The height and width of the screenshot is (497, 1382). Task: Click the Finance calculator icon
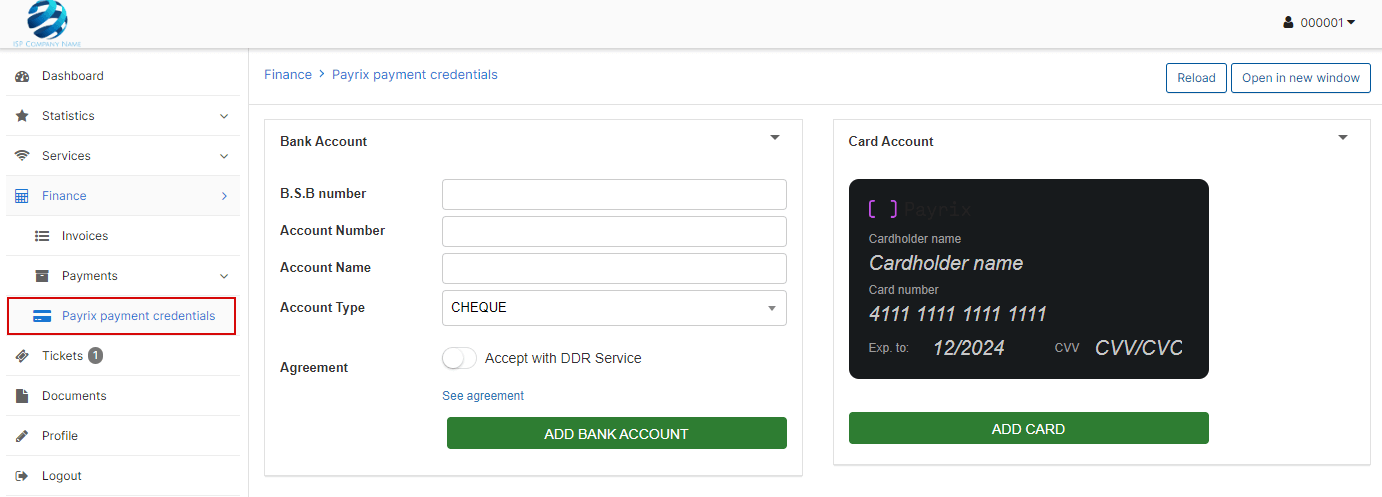(x=22, y=196)
